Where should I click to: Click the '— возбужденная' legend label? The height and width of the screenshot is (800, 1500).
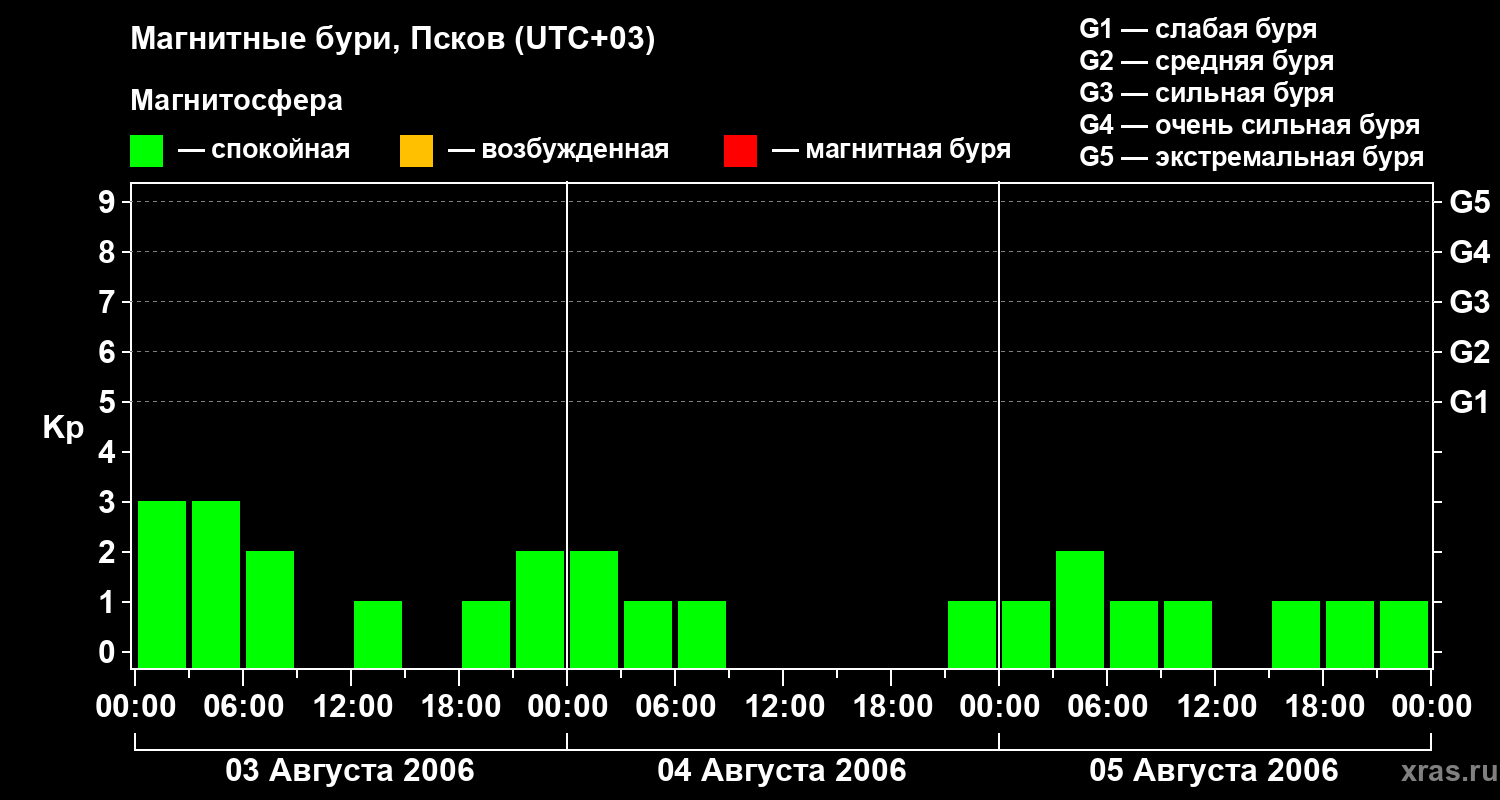point(558,150)
